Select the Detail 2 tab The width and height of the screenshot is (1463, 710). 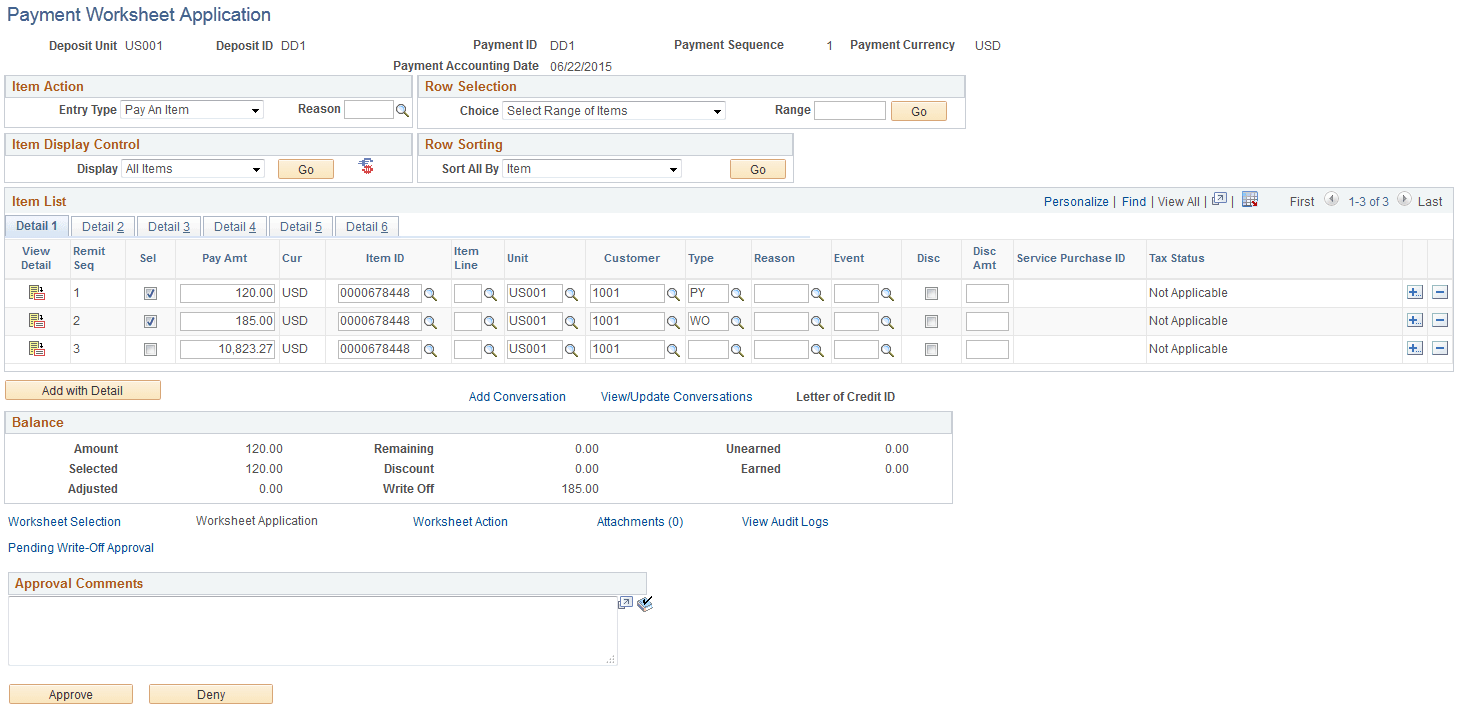[102, 226]
